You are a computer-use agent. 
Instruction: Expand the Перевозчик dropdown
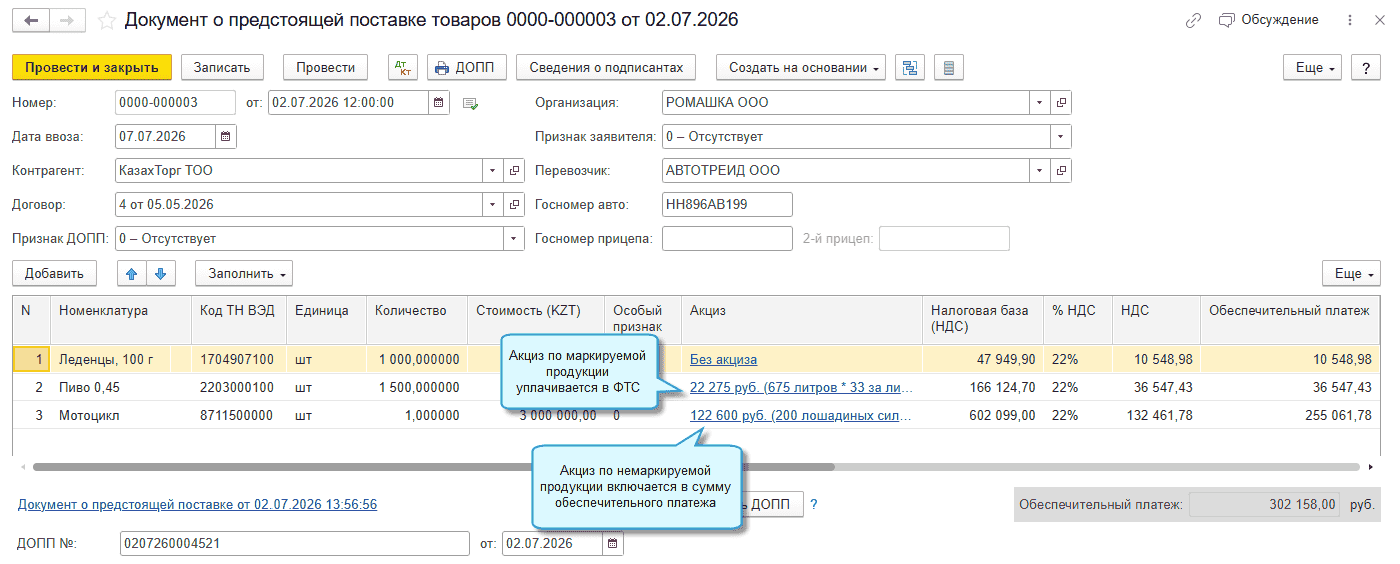coord(1039,170)
